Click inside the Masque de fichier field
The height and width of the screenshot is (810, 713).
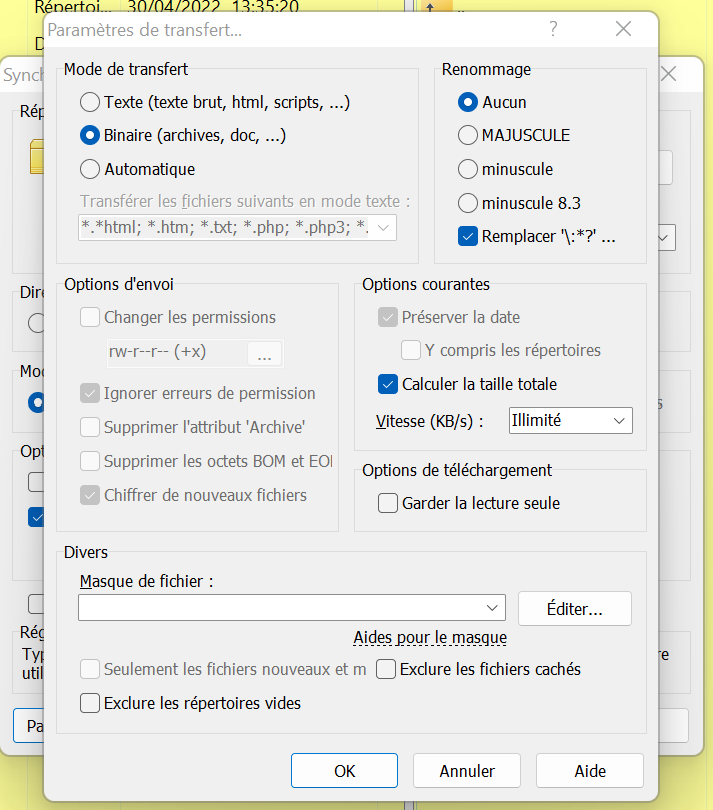[x=280, y=608]
